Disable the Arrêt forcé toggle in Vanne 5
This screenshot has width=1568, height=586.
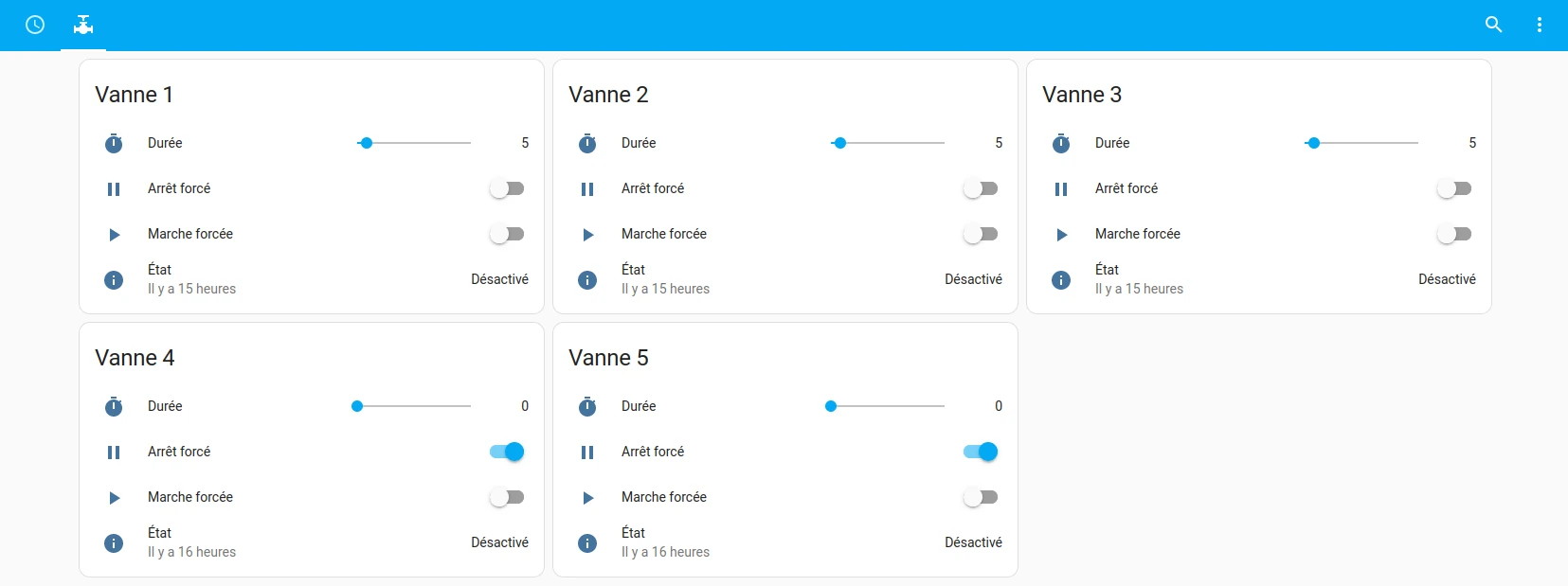point(980,452)
